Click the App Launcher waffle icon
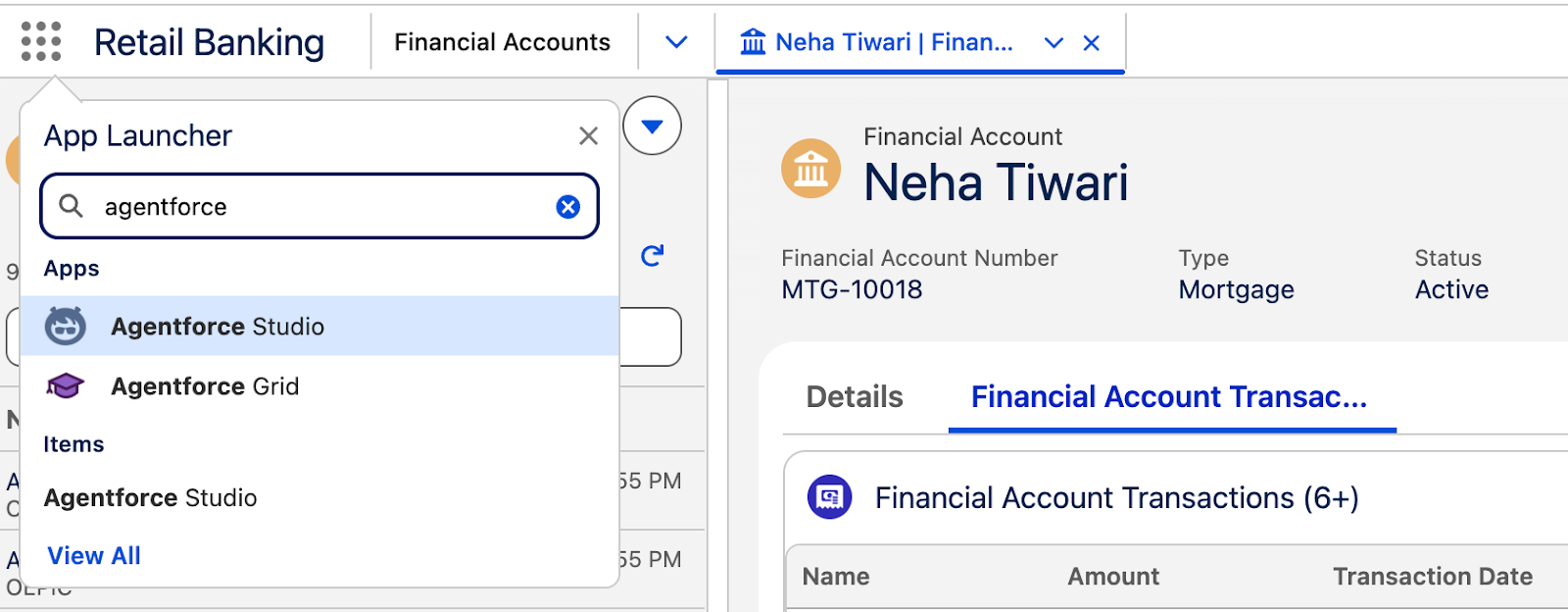 [x=41, y=42]
